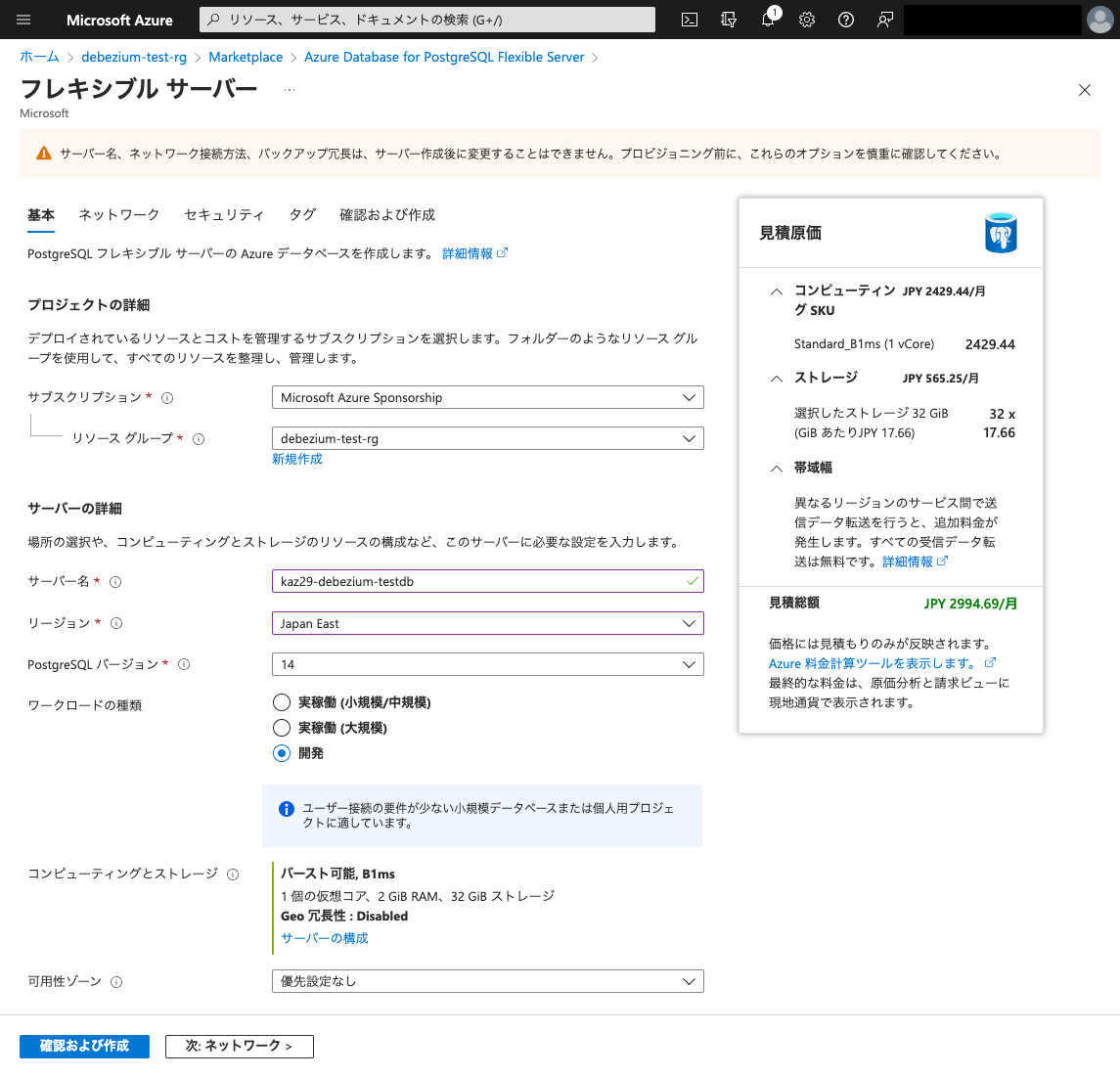
Task: Close the フレキシブル サーバー blade
Action: click(x=1084, y=90)
